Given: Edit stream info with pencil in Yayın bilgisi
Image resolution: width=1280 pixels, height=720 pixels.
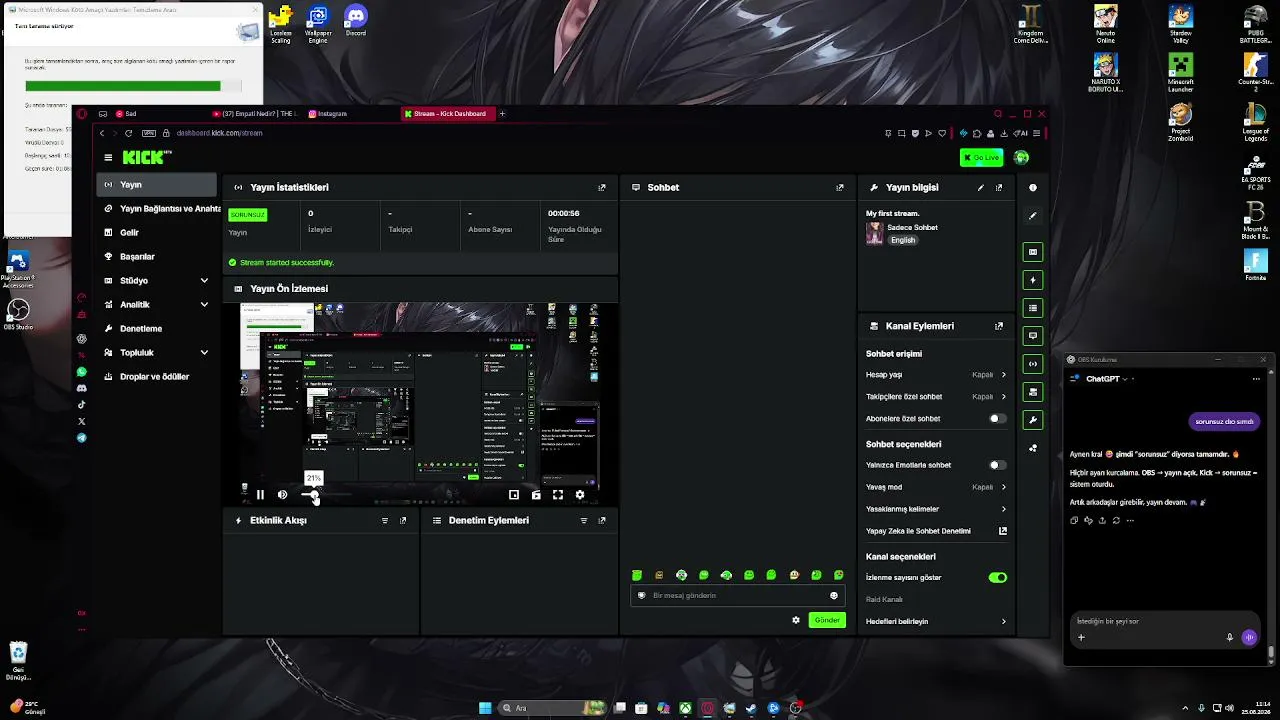Looking at the screenshot, I should point(980,187).
